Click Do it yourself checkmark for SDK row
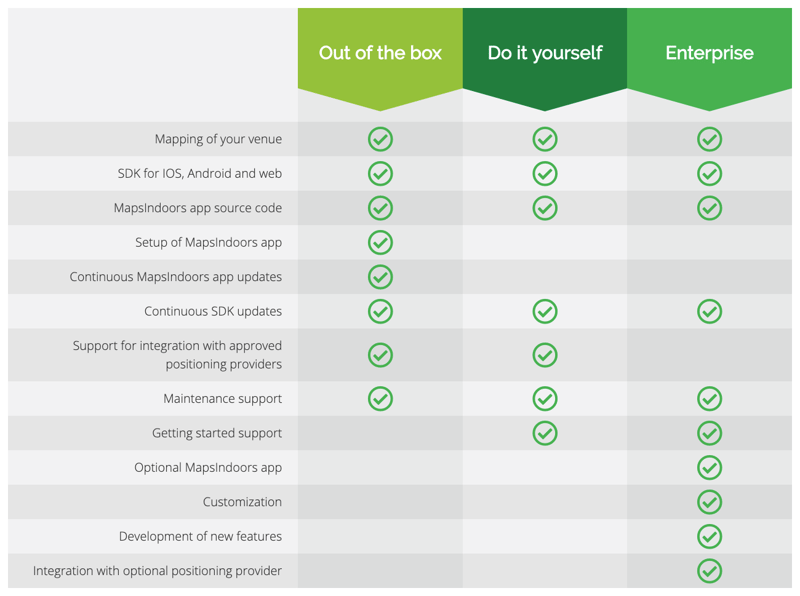 [x=544, y=174]
